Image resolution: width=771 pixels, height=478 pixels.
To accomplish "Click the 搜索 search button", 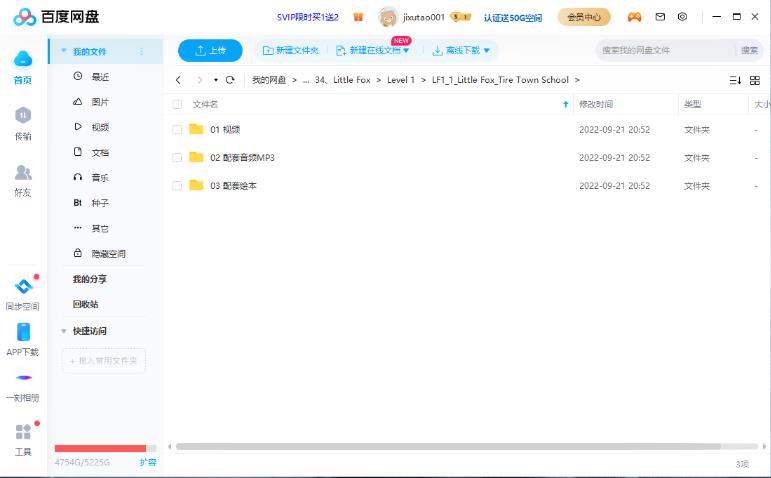I will [x=749, y=50].
